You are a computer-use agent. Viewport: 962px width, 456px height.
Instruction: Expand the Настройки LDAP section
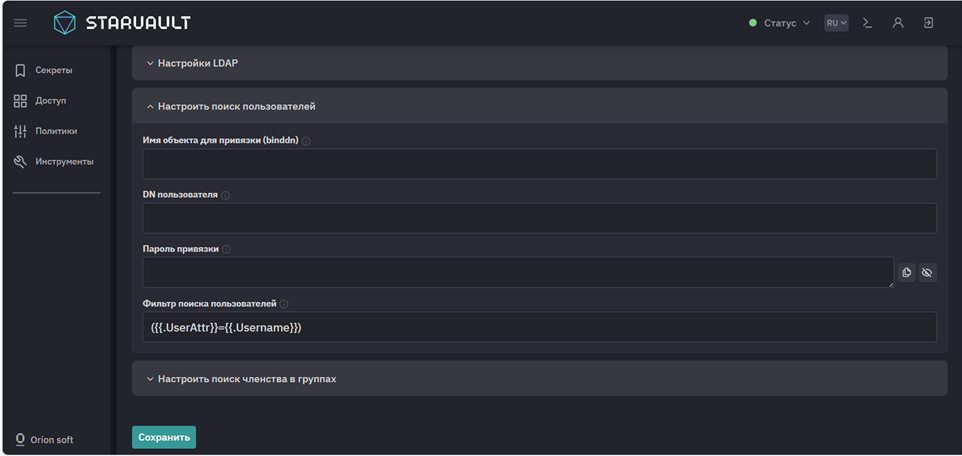(197, 63)
